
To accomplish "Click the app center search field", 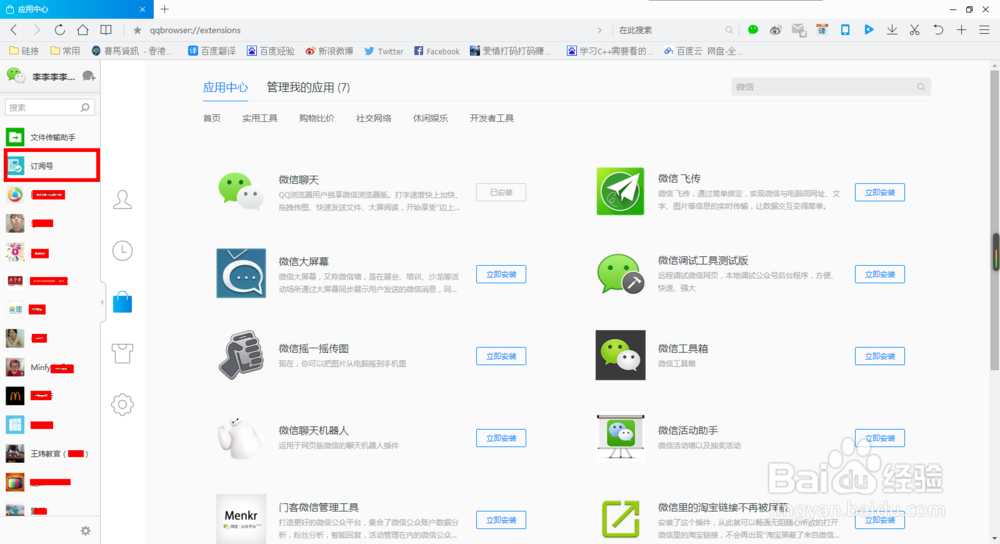I will (831, 87).
